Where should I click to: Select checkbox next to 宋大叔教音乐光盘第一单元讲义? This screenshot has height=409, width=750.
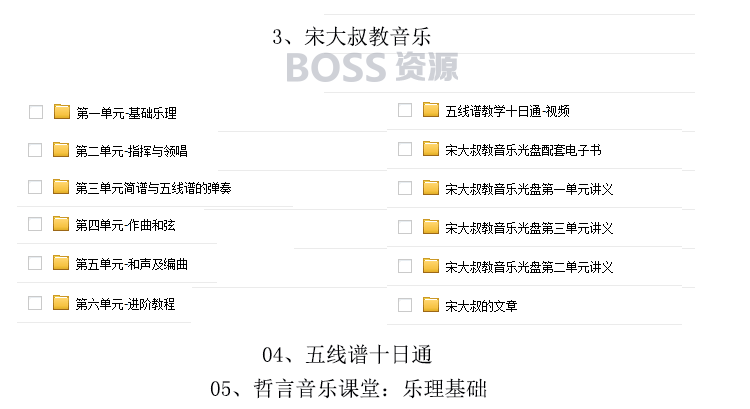tap(405, 188)
